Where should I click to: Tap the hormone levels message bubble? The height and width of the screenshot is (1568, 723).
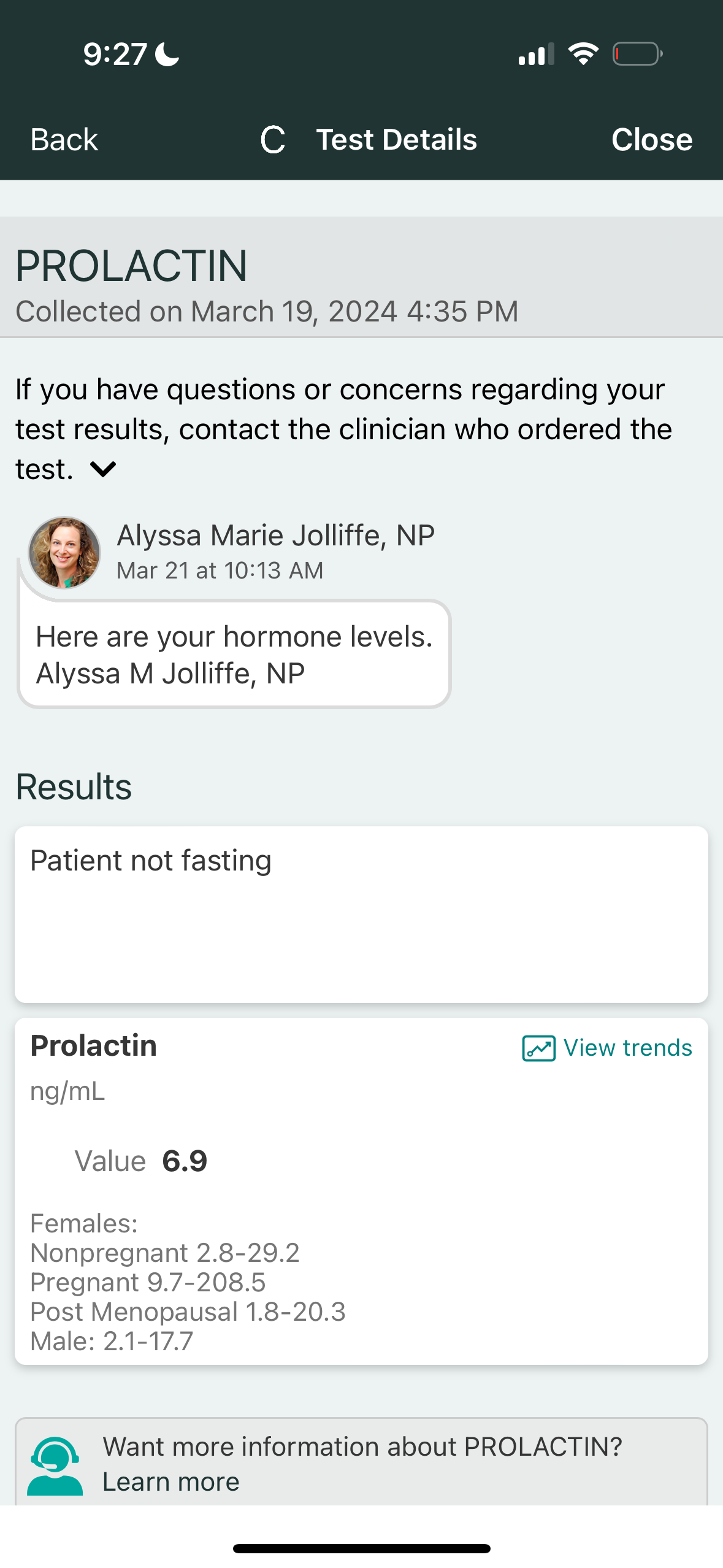tap(234, 655)
